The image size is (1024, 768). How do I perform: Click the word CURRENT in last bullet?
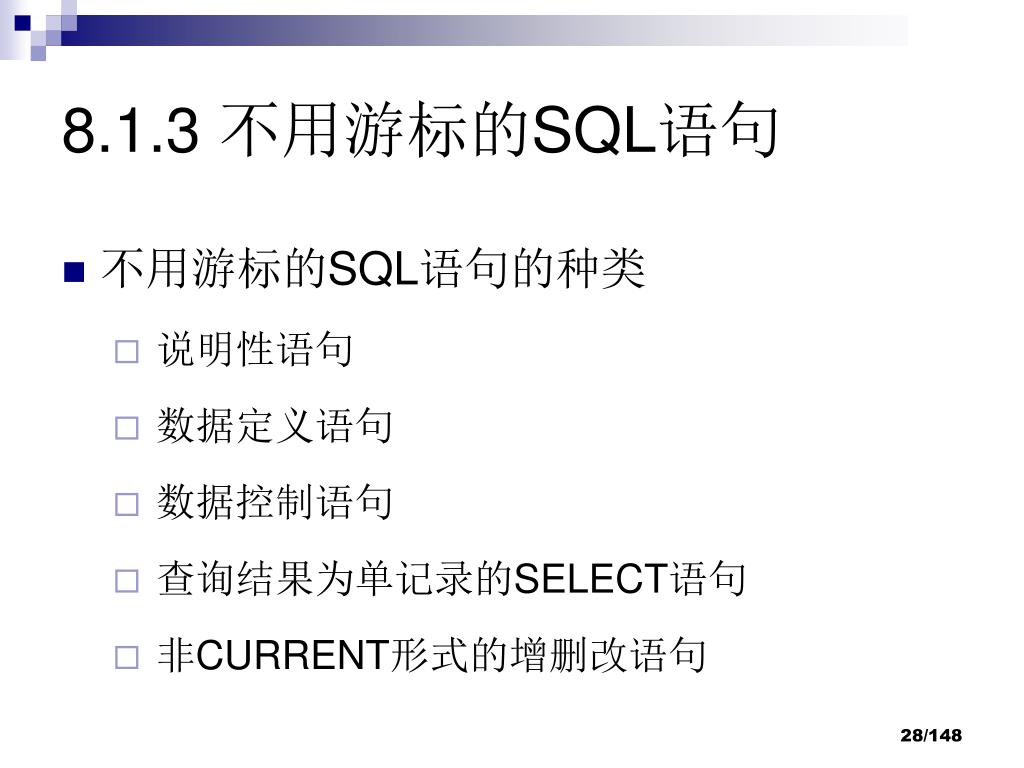[x=293, y=655]
